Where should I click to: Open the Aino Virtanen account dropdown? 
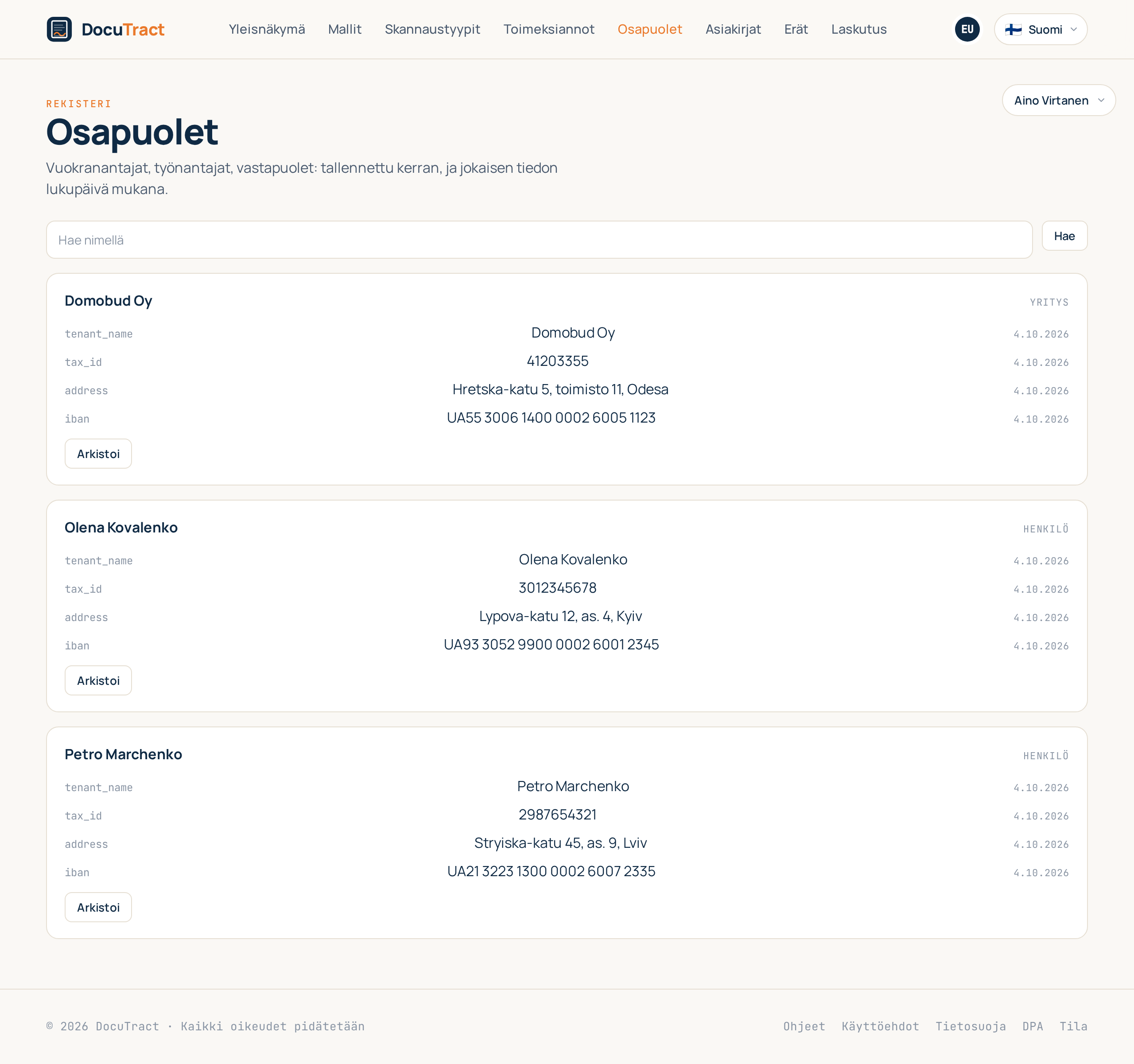click(x=1059, y=101)
